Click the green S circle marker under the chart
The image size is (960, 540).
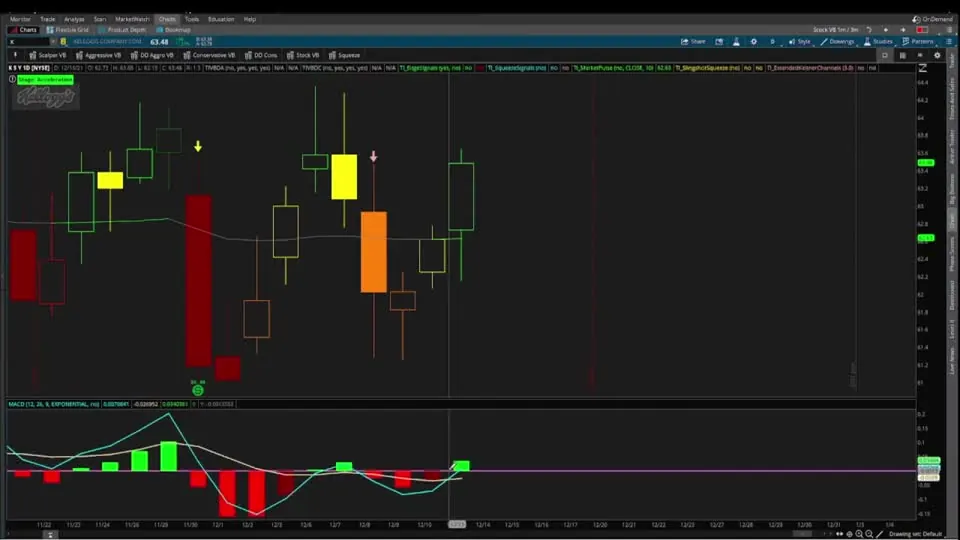coord(198,390)
